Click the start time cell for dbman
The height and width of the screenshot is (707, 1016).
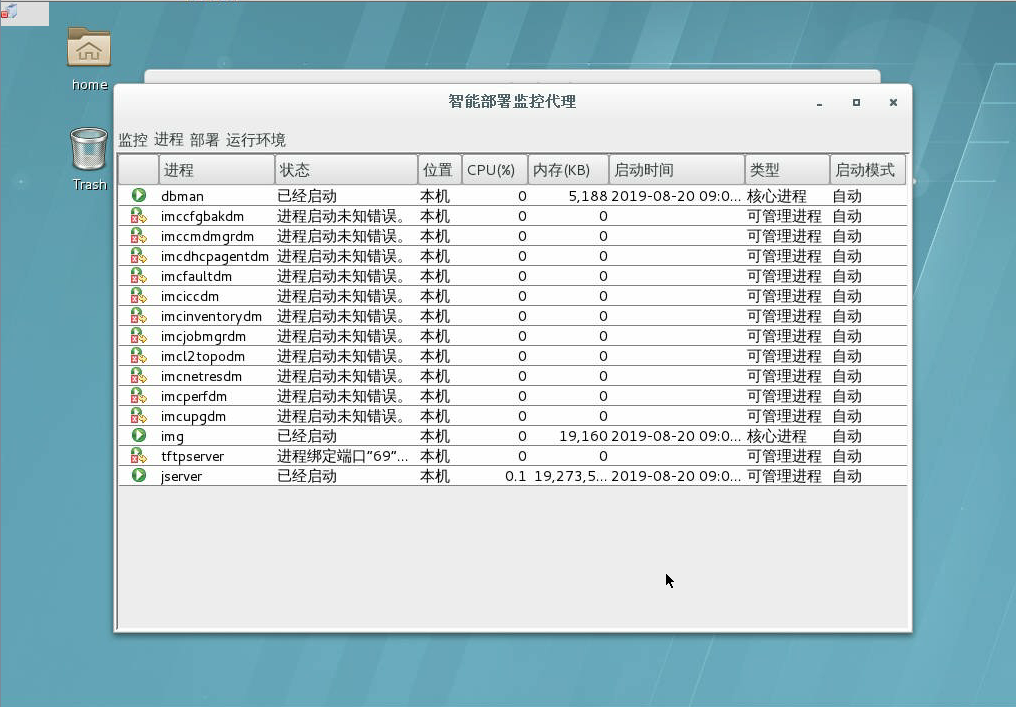tap(676, 196)
